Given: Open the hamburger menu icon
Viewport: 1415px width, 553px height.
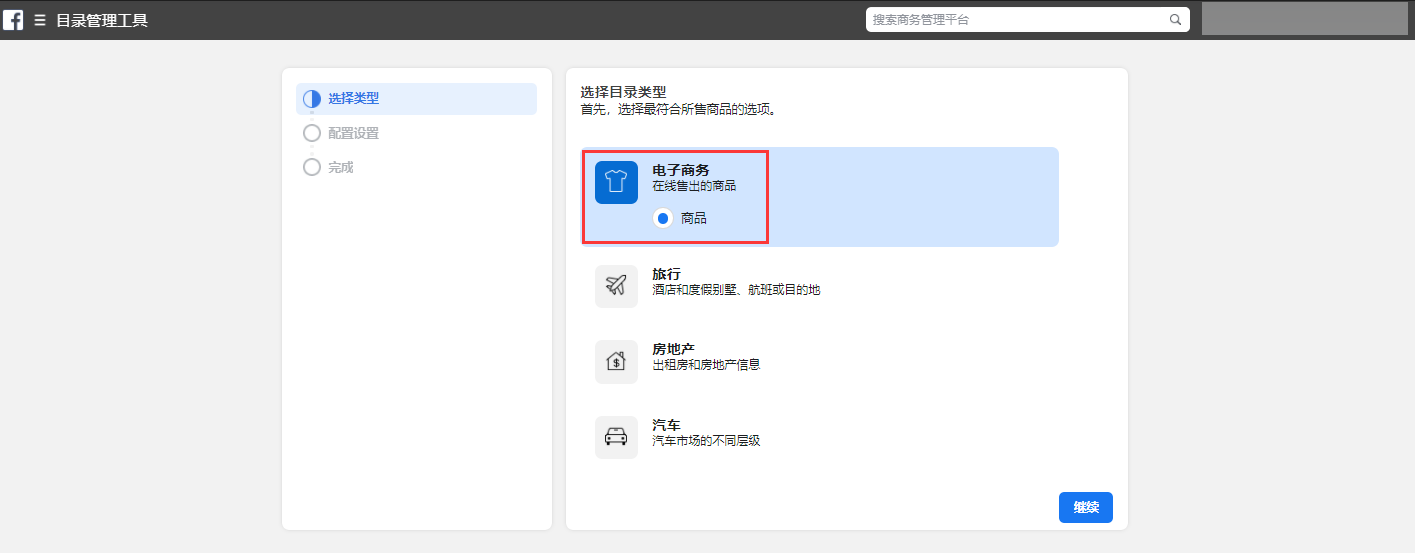Looking at the screenshot, I should click(40, 20).
